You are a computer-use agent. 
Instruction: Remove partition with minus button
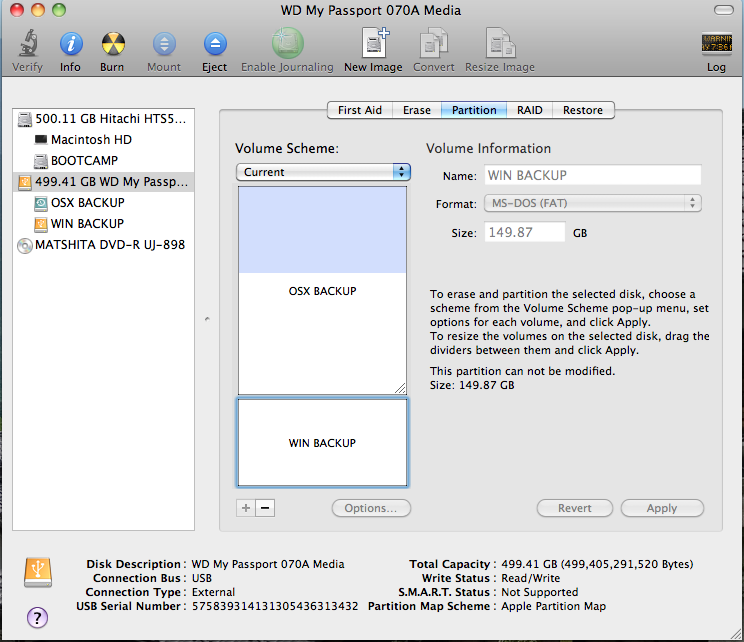pyautogui.click(x=265, y=508)
